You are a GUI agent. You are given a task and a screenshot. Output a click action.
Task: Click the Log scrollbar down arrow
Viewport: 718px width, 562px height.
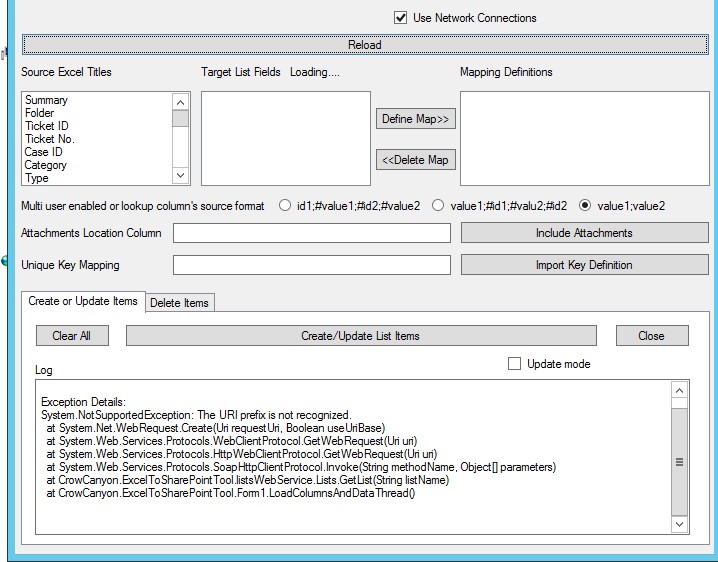(680, 524)
